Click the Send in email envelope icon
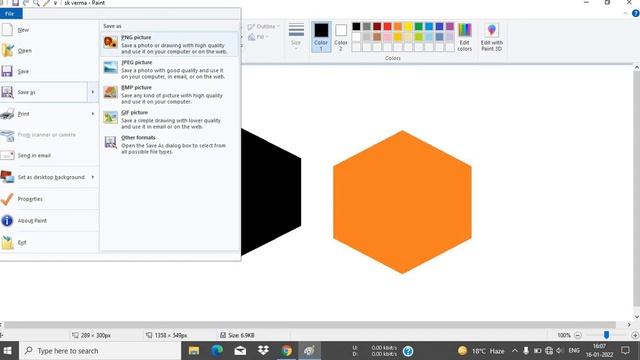The image size is (640, 360). 7,156
